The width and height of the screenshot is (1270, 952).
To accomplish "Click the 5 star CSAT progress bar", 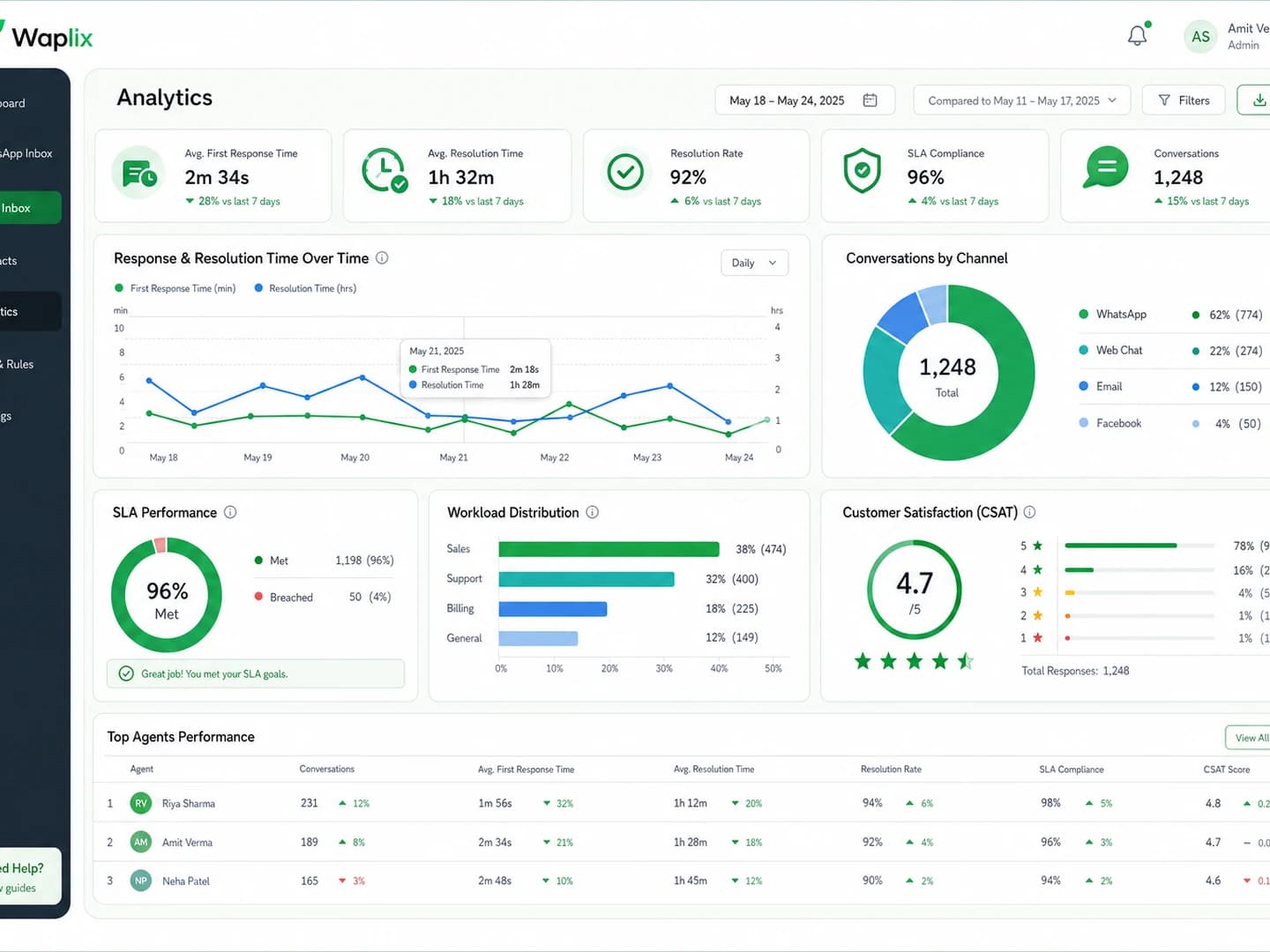I will [1139, 546].
